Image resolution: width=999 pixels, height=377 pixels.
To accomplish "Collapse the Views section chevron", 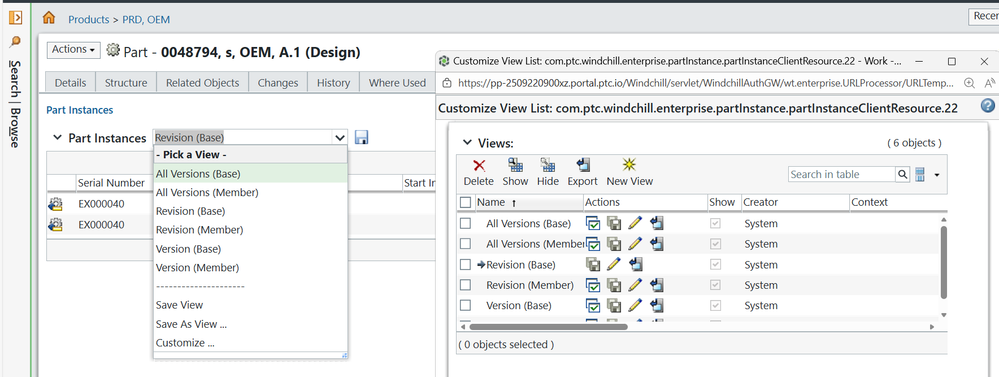I will (x=467, y=143).
